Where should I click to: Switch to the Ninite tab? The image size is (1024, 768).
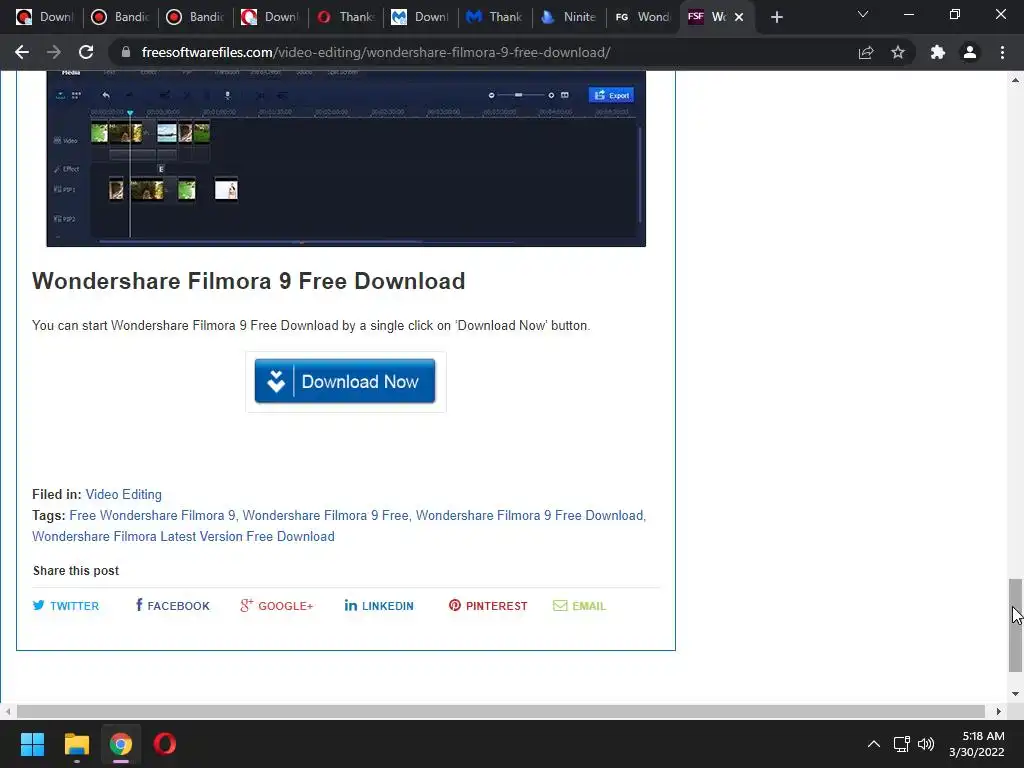coord(569,17)
